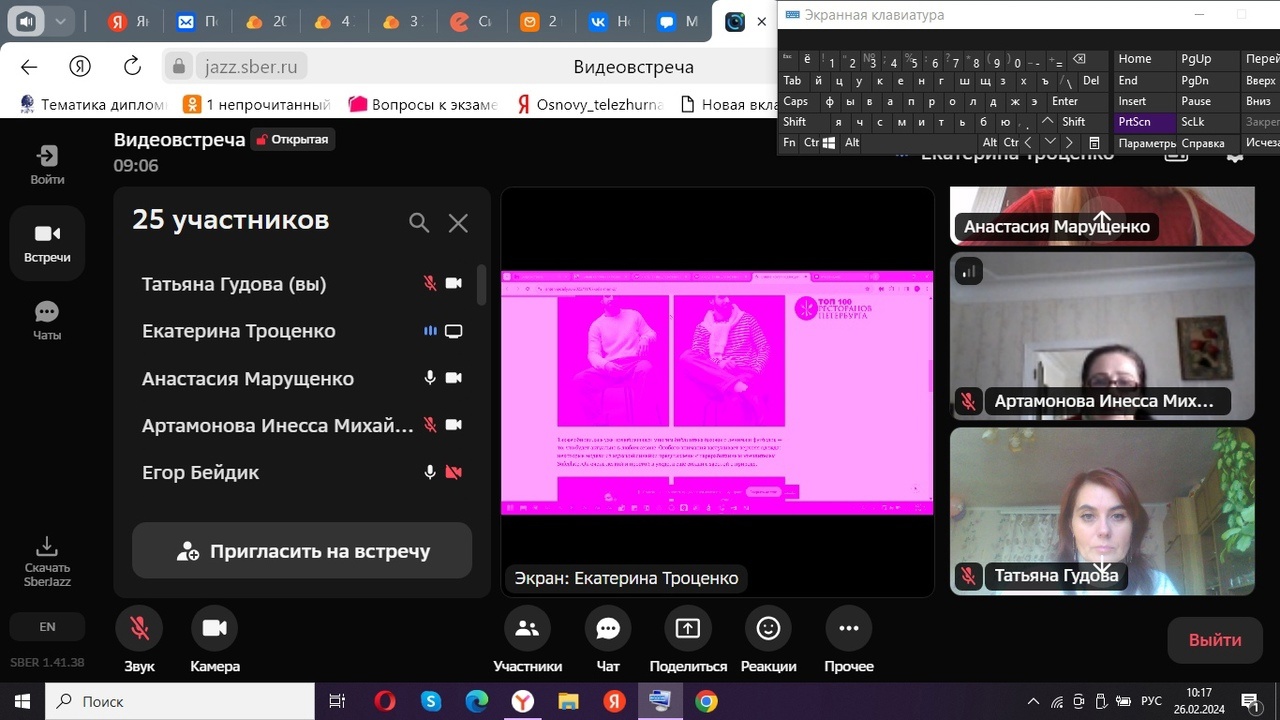Open Windows Start menu
This screenshot has height=720, width=1280.
point(22,701)
